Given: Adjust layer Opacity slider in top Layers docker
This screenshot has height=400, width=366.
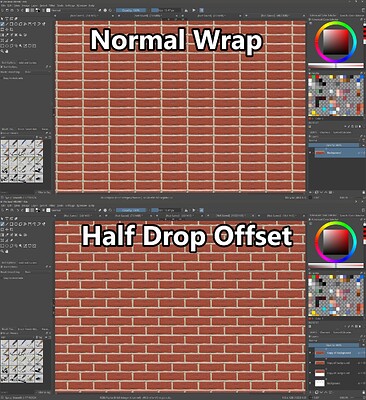Looking at the screenshot, I should pos(334,145).
